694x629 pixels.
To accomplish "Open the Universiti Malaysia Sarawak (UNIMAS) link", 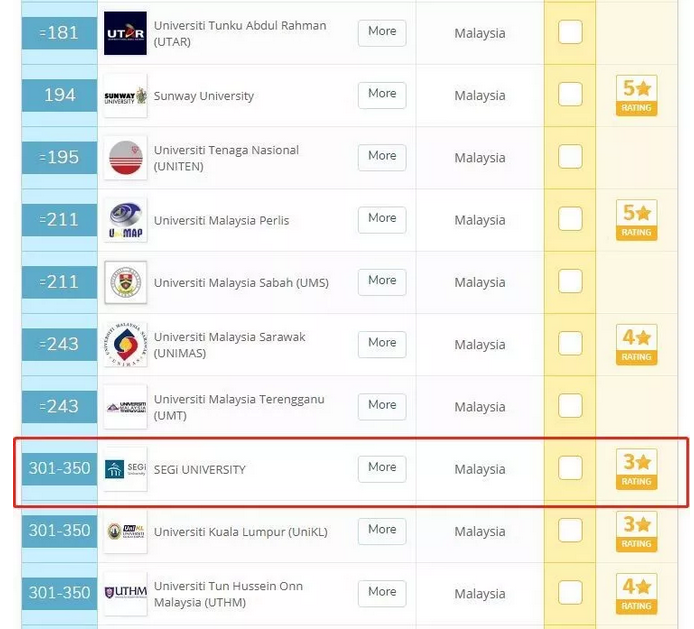I will tap(229, 345).
